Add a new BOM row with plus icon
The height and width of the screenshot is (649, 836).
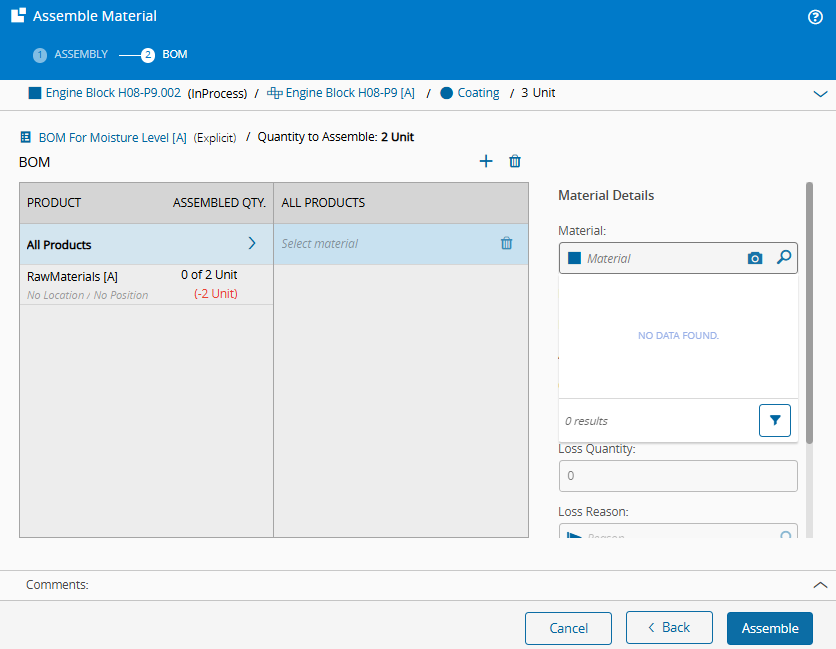486,161
